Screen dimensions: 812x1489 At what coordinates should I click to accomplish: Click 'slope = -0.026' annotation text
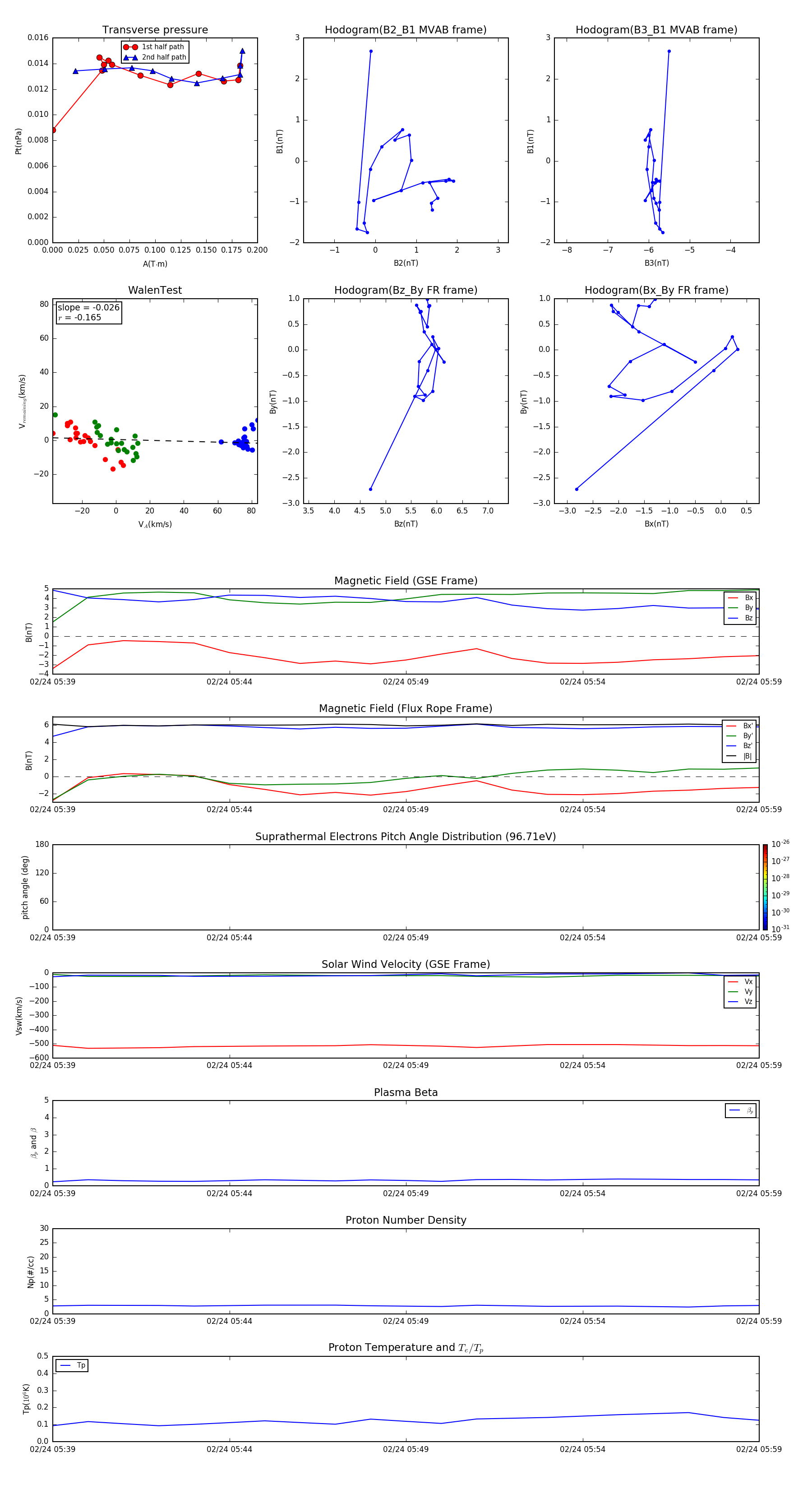[88, 308]
